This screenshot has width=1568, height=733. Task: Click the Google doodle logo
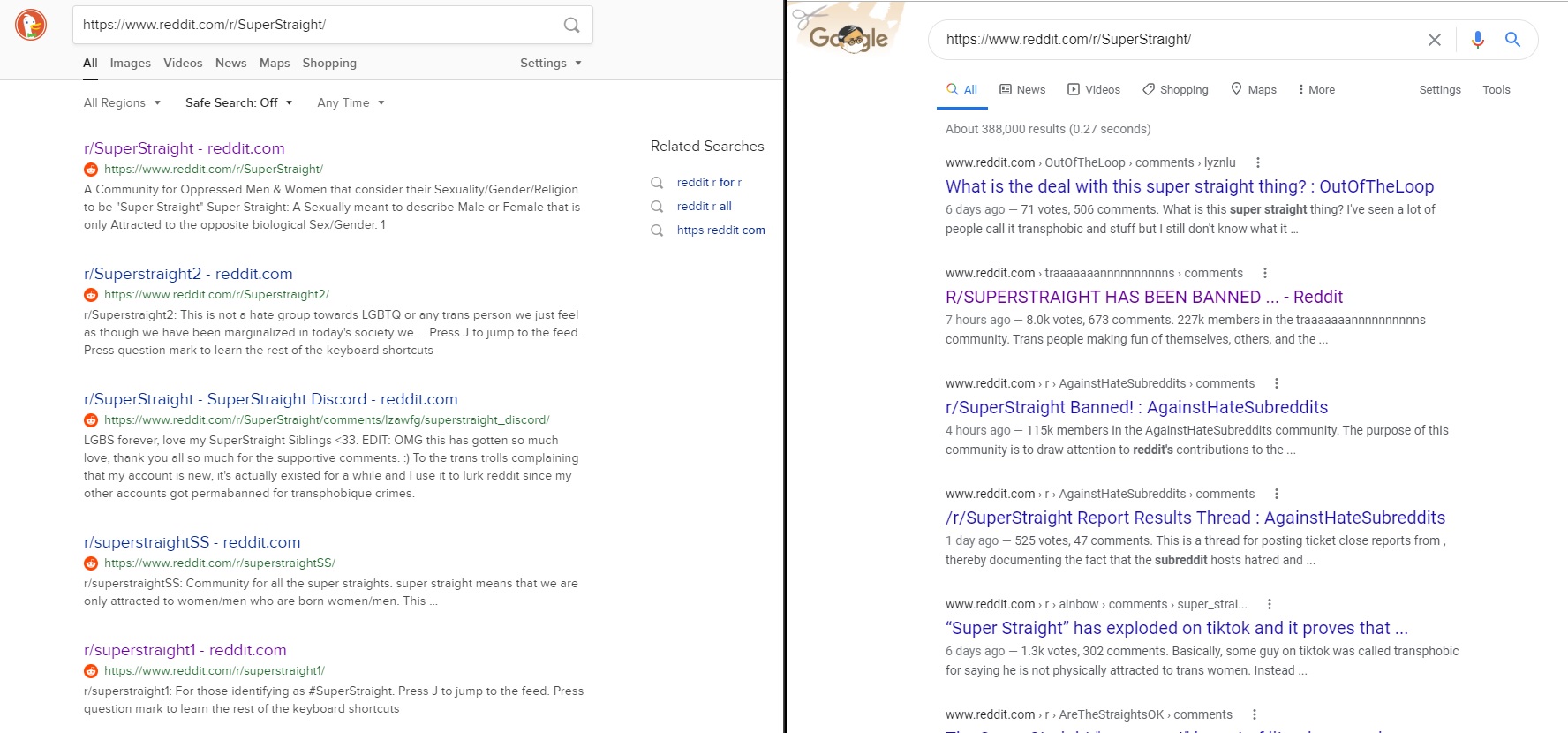point(848,33)
